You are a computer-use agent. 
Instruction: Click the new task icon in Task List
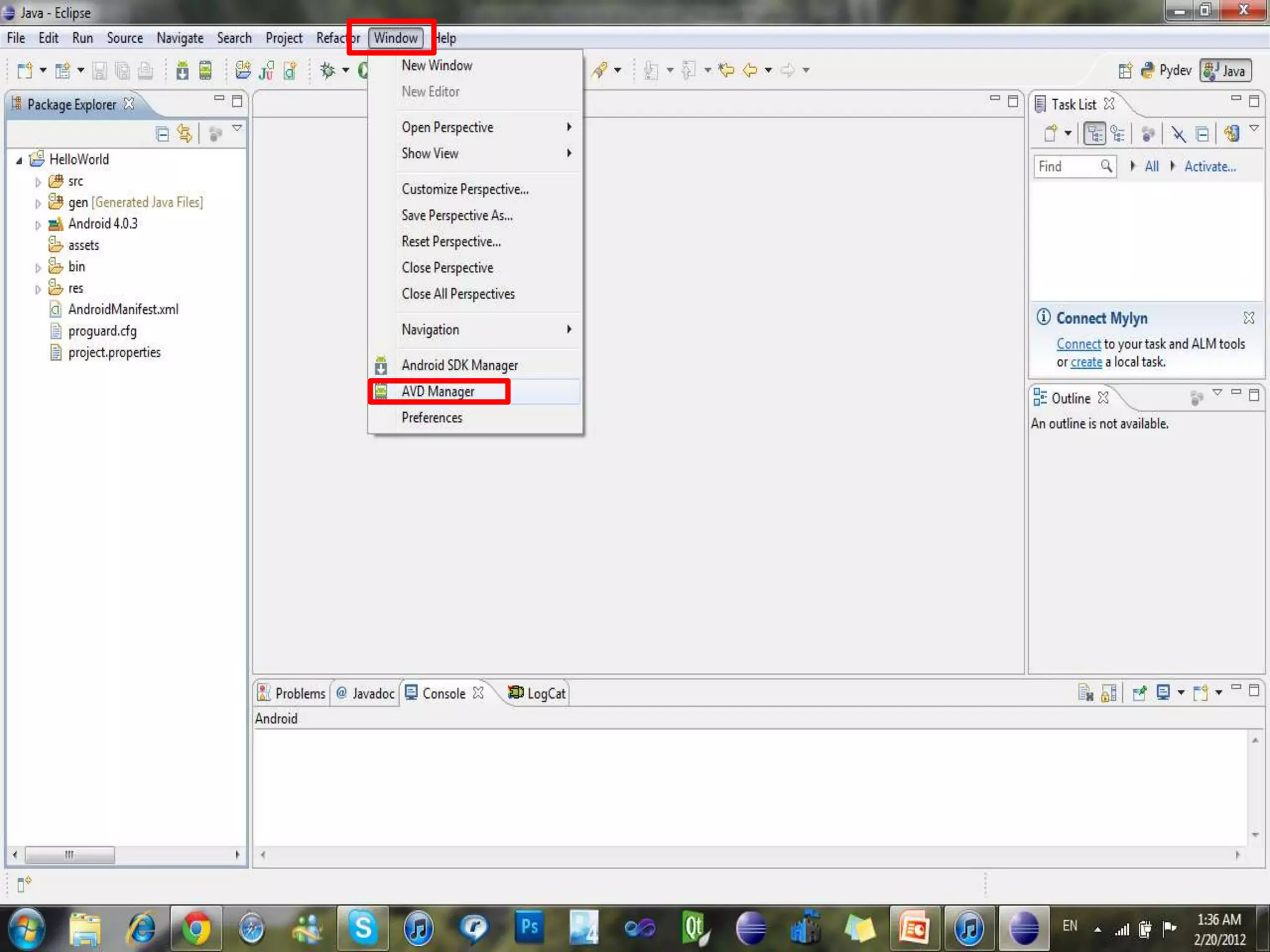[1051, 134]
